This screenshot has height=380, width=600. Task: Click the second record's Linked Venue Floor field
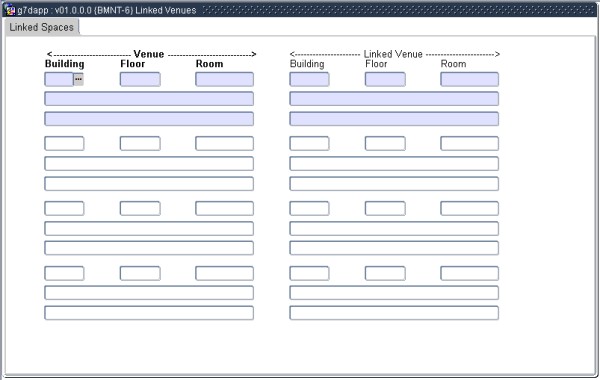click(x=385, y=144)
